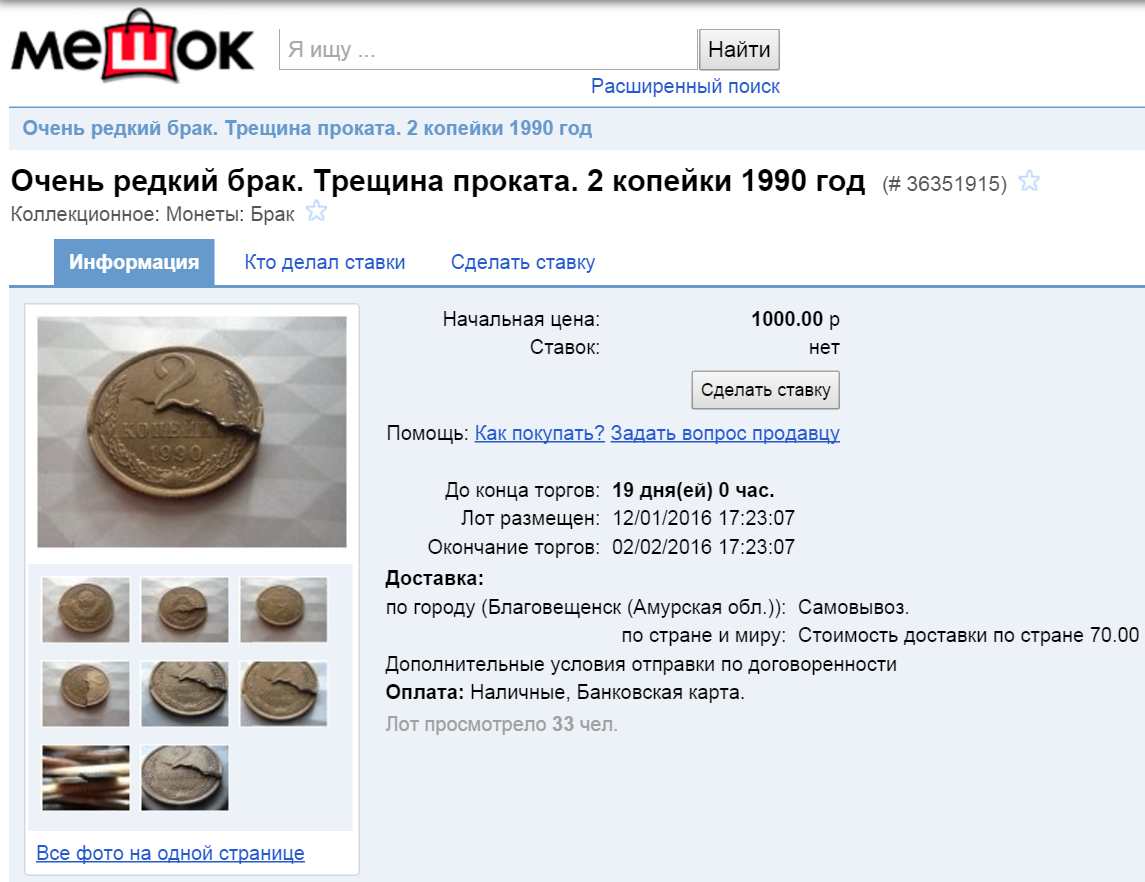
Task: Add lot to favorites with the star next to #36351915
Action: click(1029, 180)
